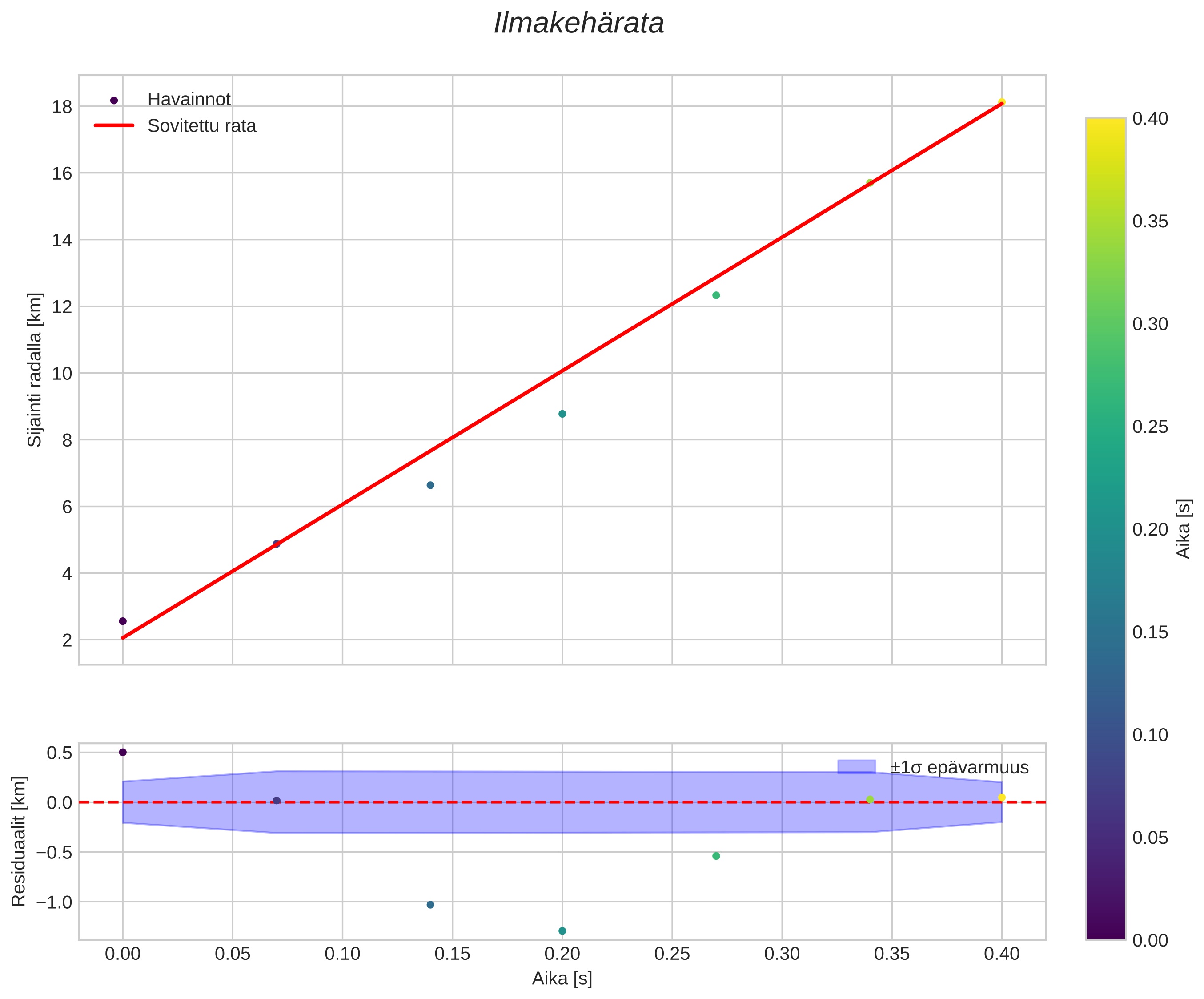The image size is (1204, 999).
Task: Click the yellow observation point near 18 km
Action: coord(1002,102)
